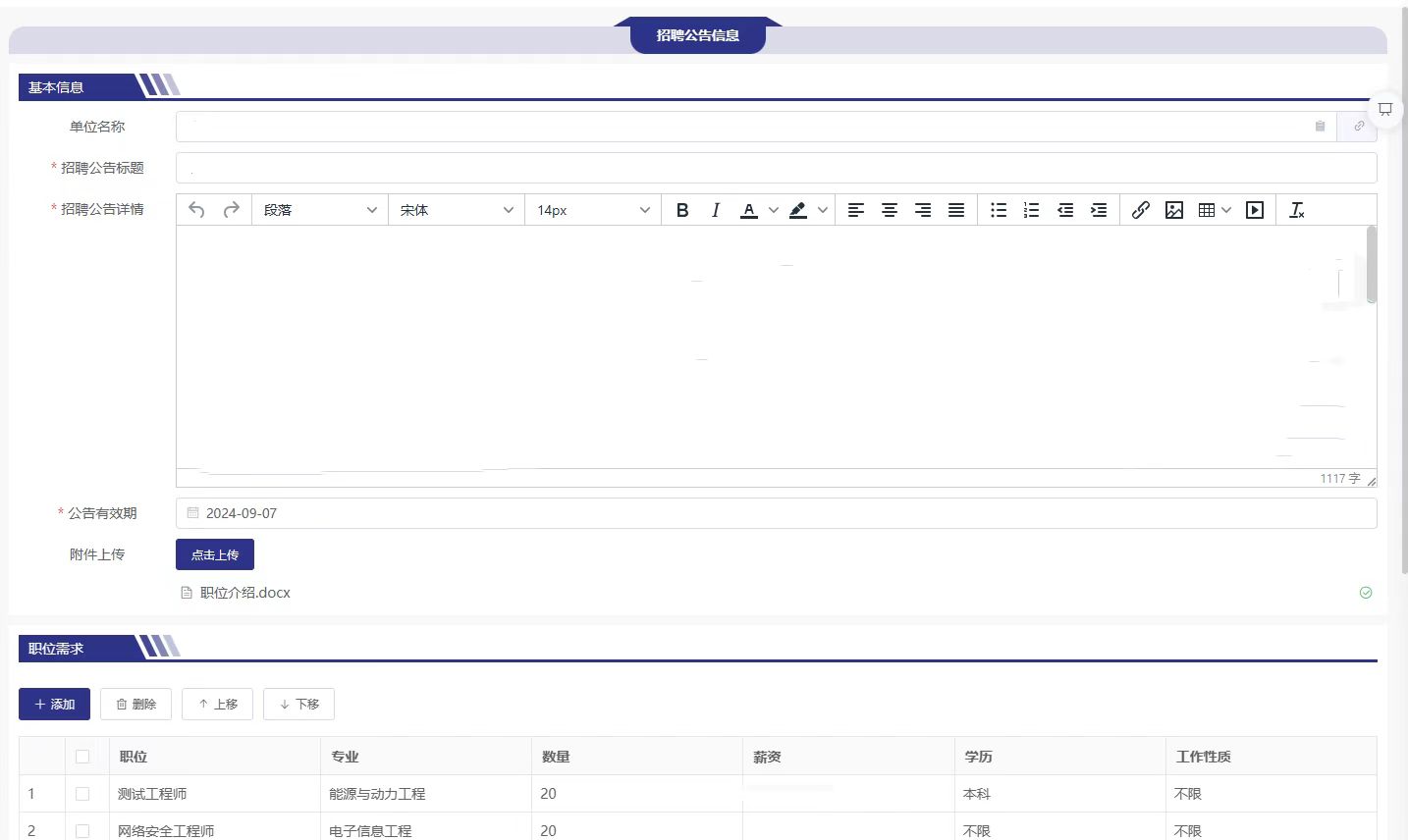Insert an image into the editor
The image size is (1408, 840).
1173,210
